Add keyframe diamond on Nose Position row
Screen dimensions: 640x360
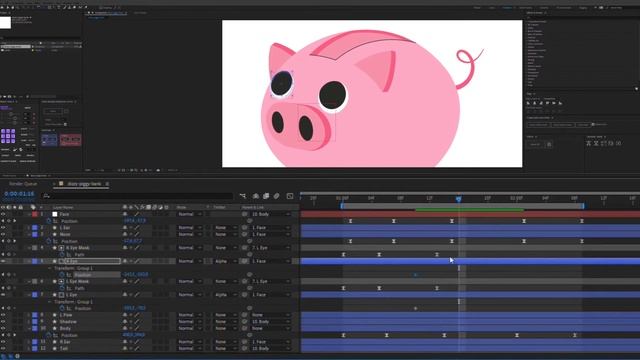click(x=9, y=241)
